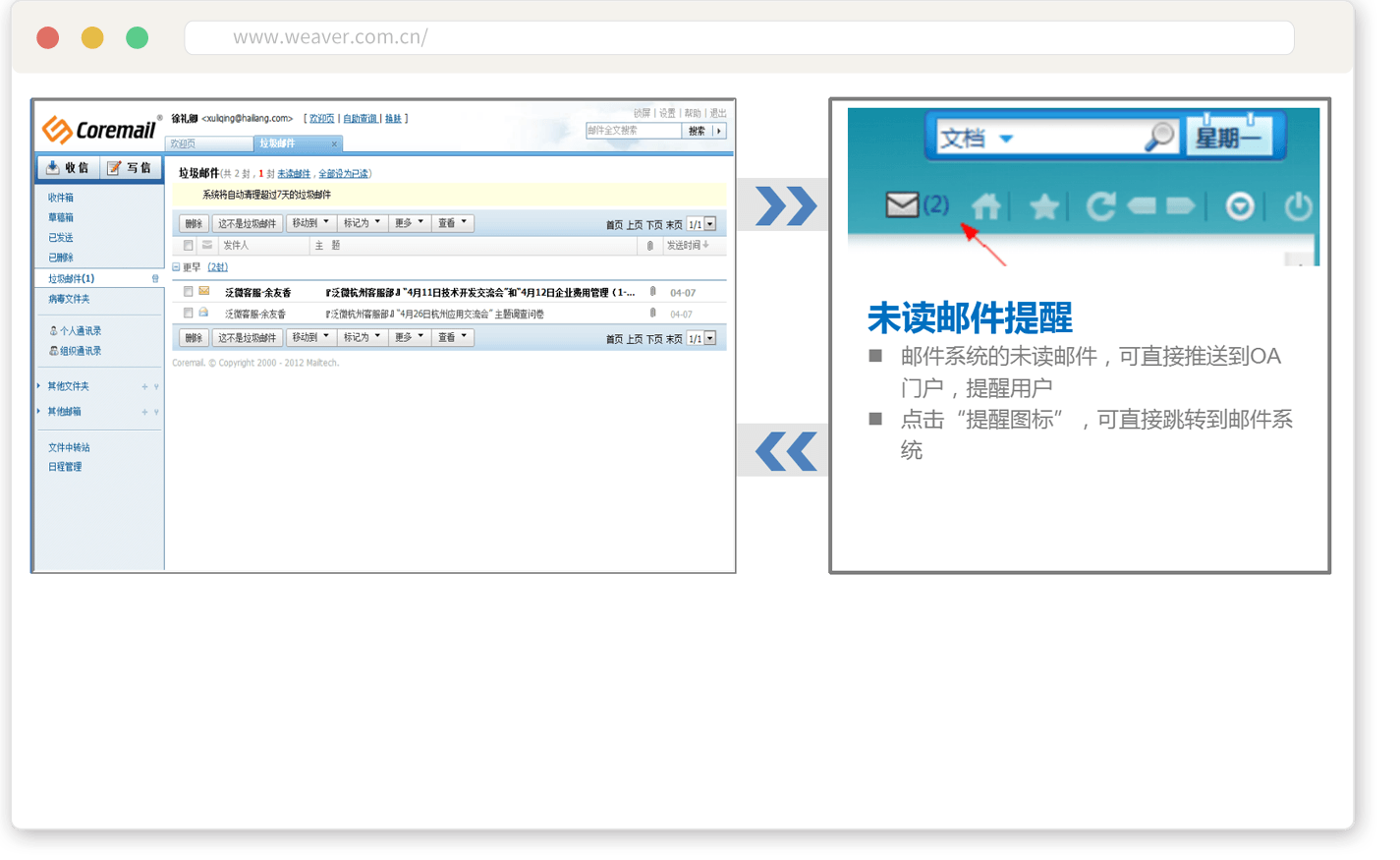Viewport: 1400px width, 860px height.
Task: Click the 全部设为已读 link
Action: click(x=343, y=174)
